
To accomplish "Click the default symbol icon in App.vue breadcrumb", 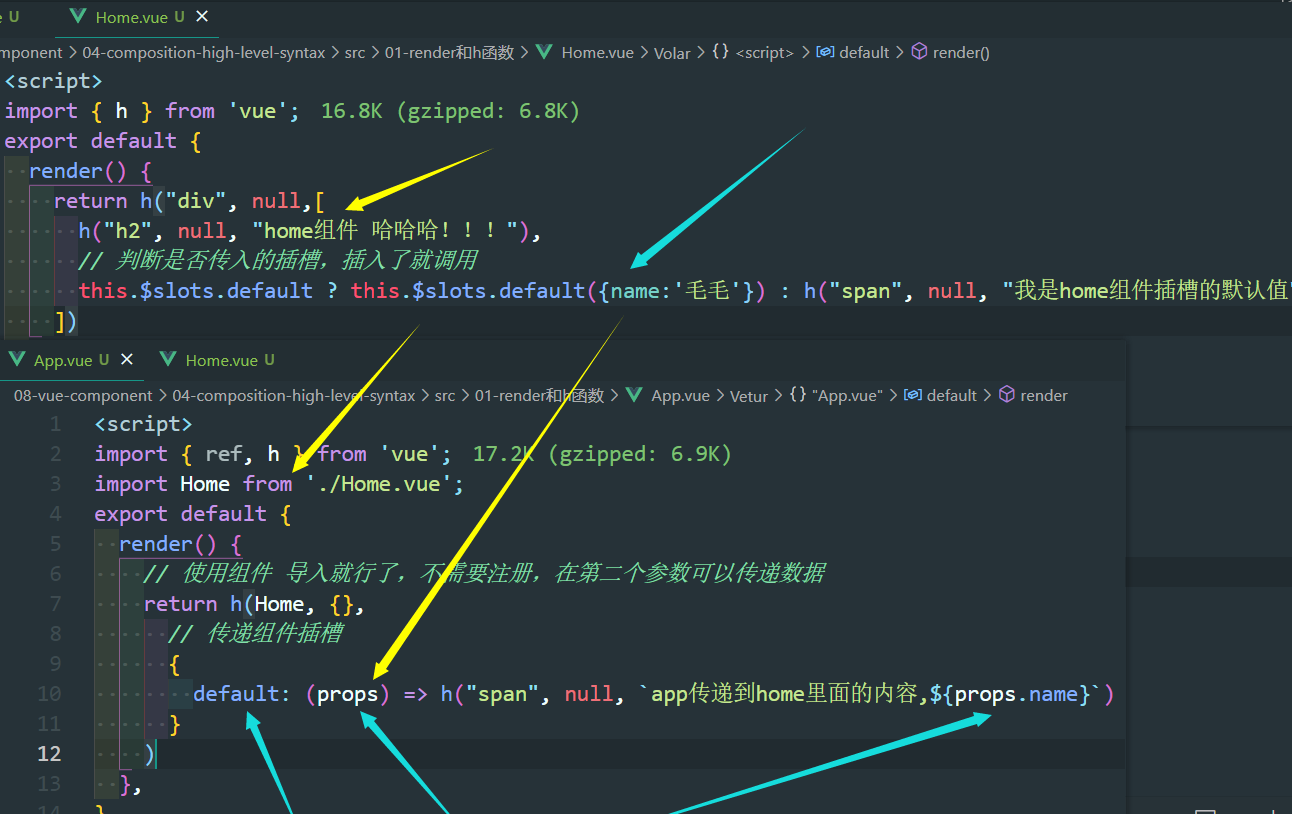I will pyautogui.click(x=913, y=394).
